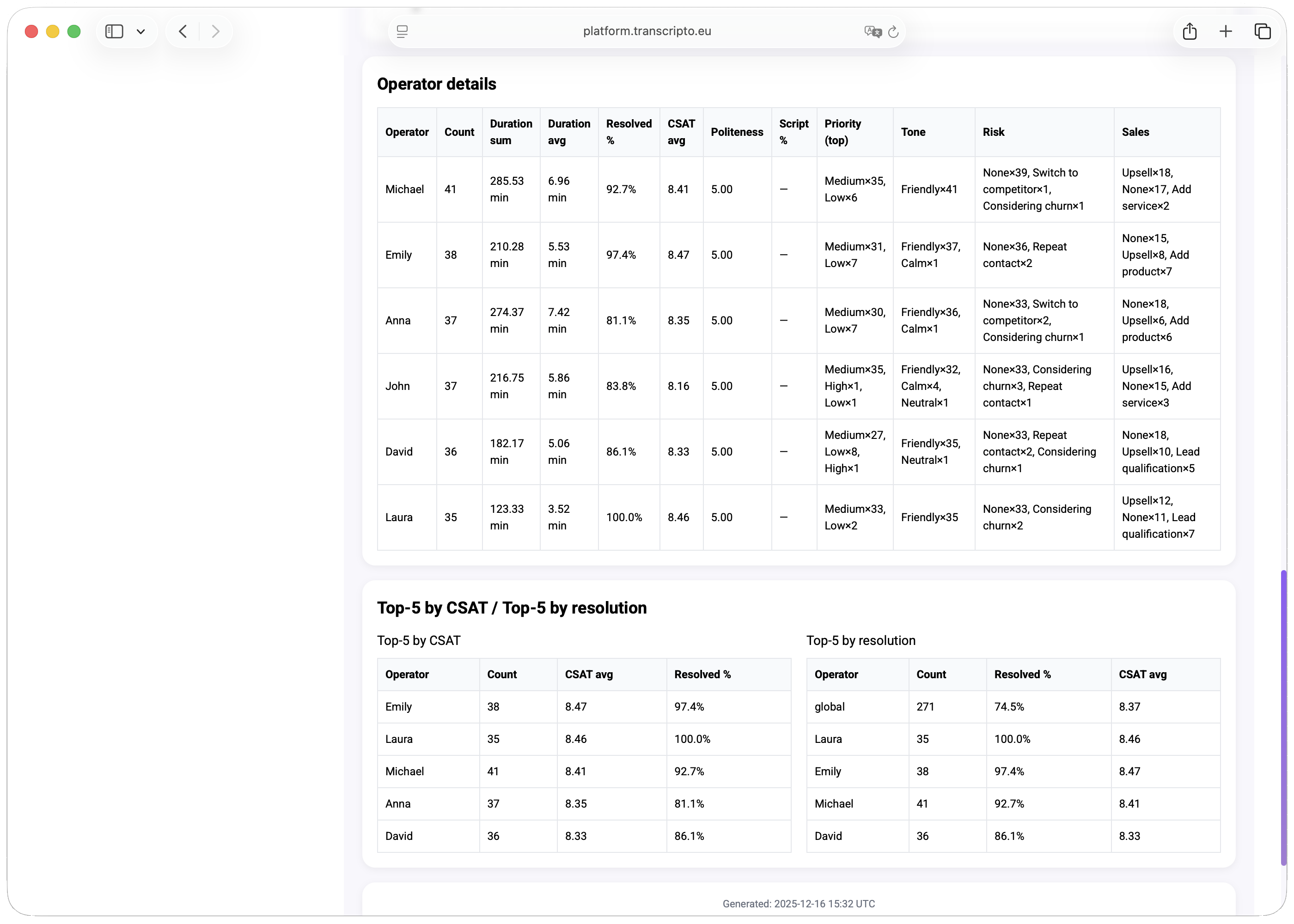Select Michael's row in Operator details

404,189
